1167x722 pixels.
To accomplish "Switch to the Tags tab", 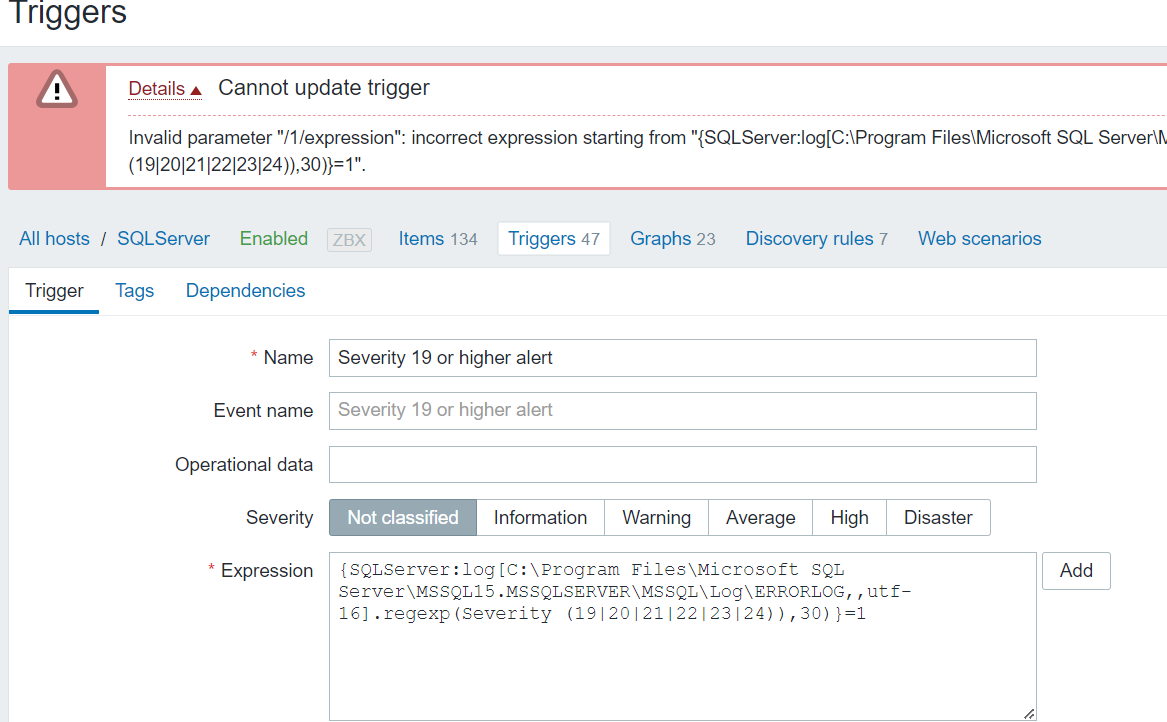I will pyautogui.click(x=134, y=291).
